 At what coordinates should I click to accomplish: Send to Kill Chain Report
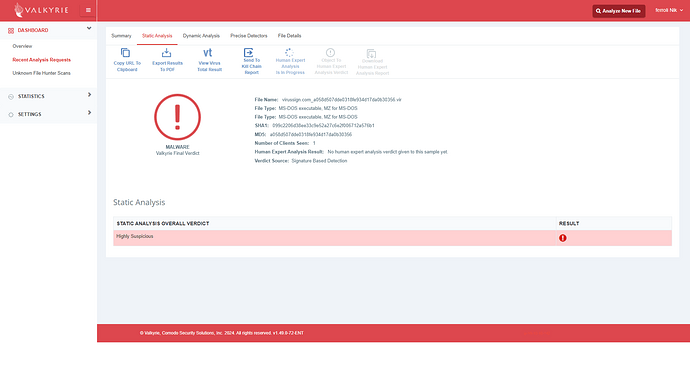click(251, 61)
